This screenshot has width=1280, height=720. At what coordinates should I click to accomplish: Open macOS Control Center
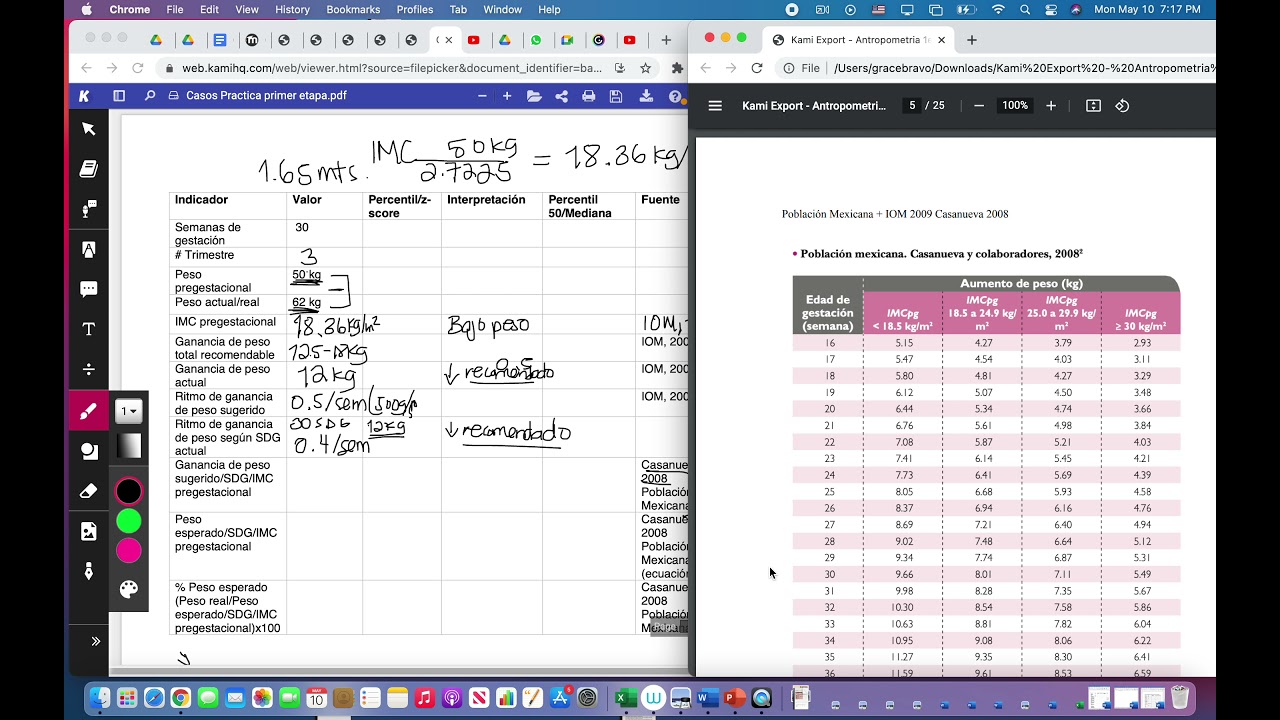[1051, 9]
